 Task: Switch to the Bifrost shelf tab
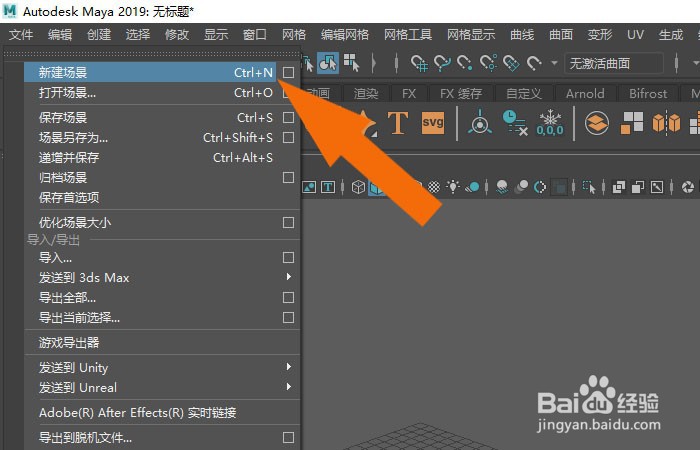[648, 94]
